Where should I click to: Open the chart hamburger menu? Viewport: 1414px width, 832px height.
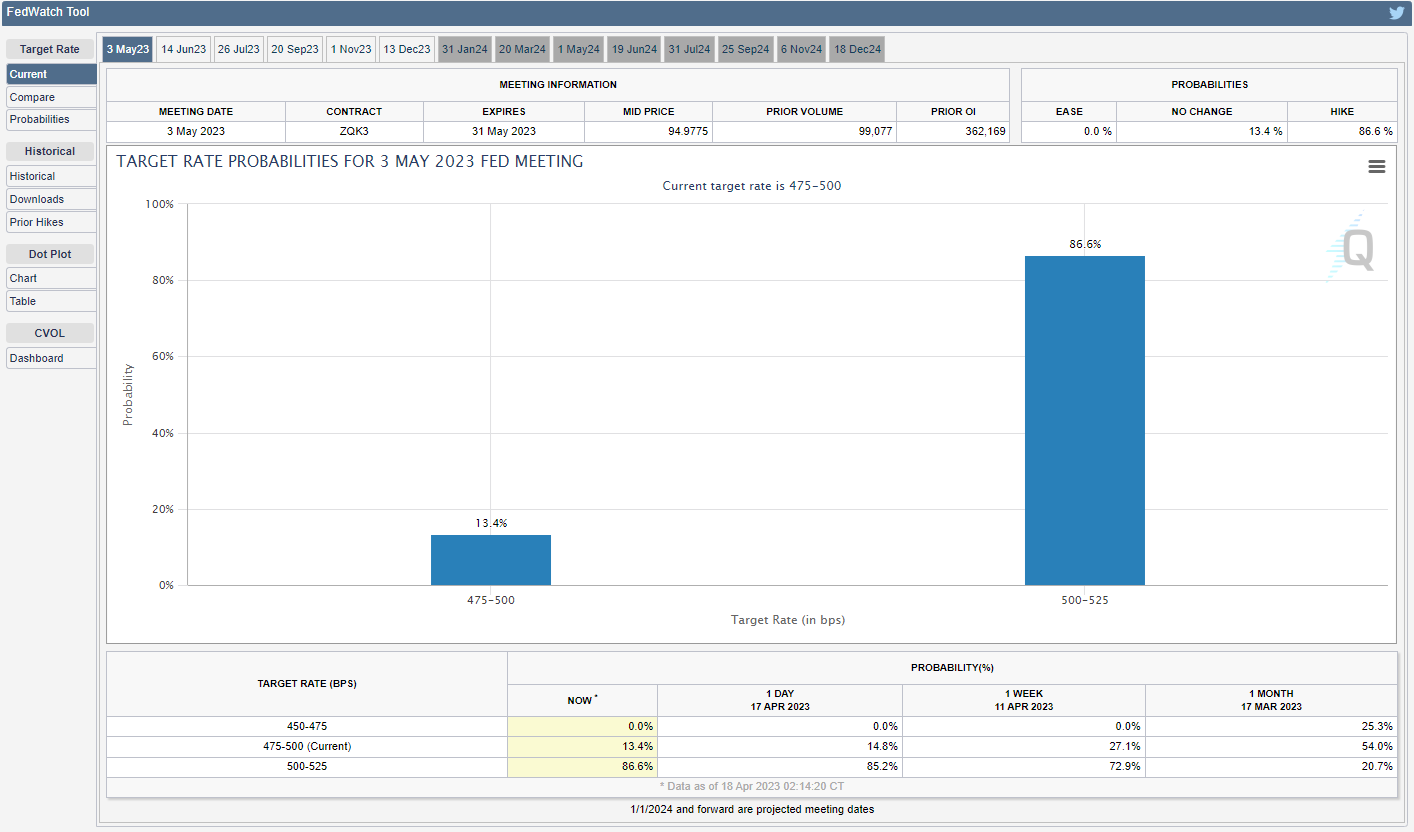1376,167
